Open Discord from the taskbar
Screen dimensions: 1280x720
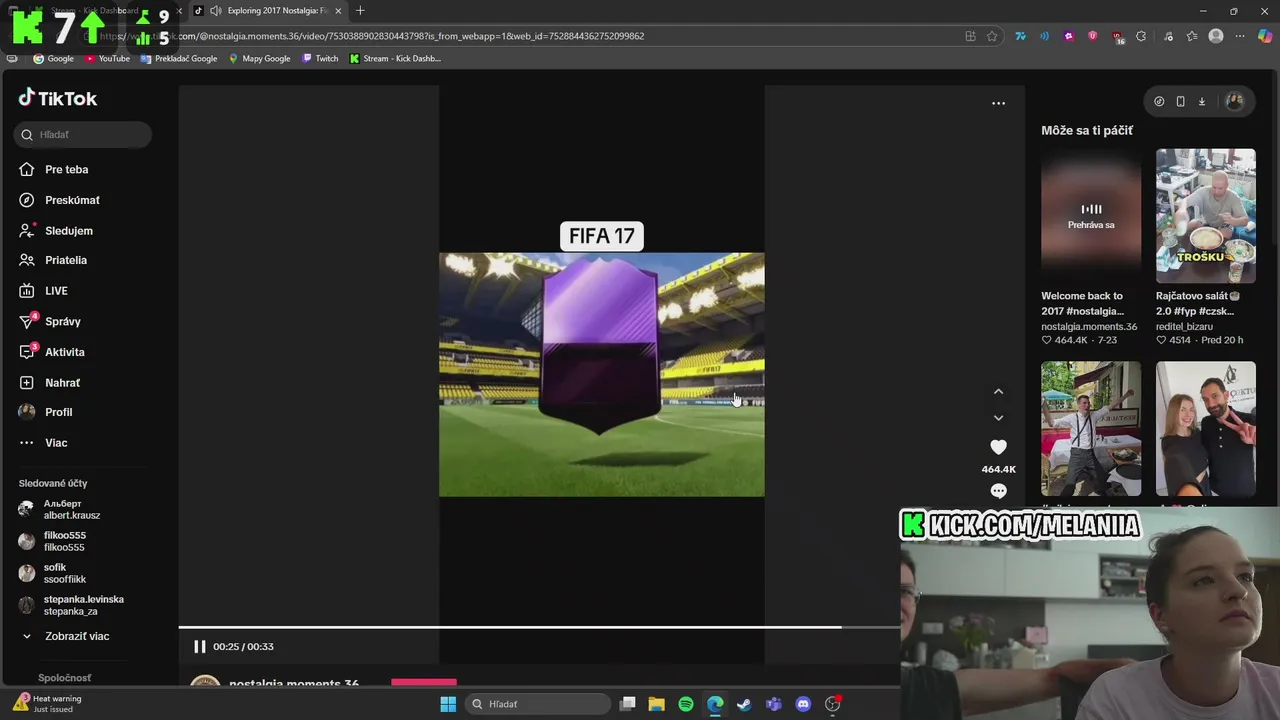(x=803, y=704)
